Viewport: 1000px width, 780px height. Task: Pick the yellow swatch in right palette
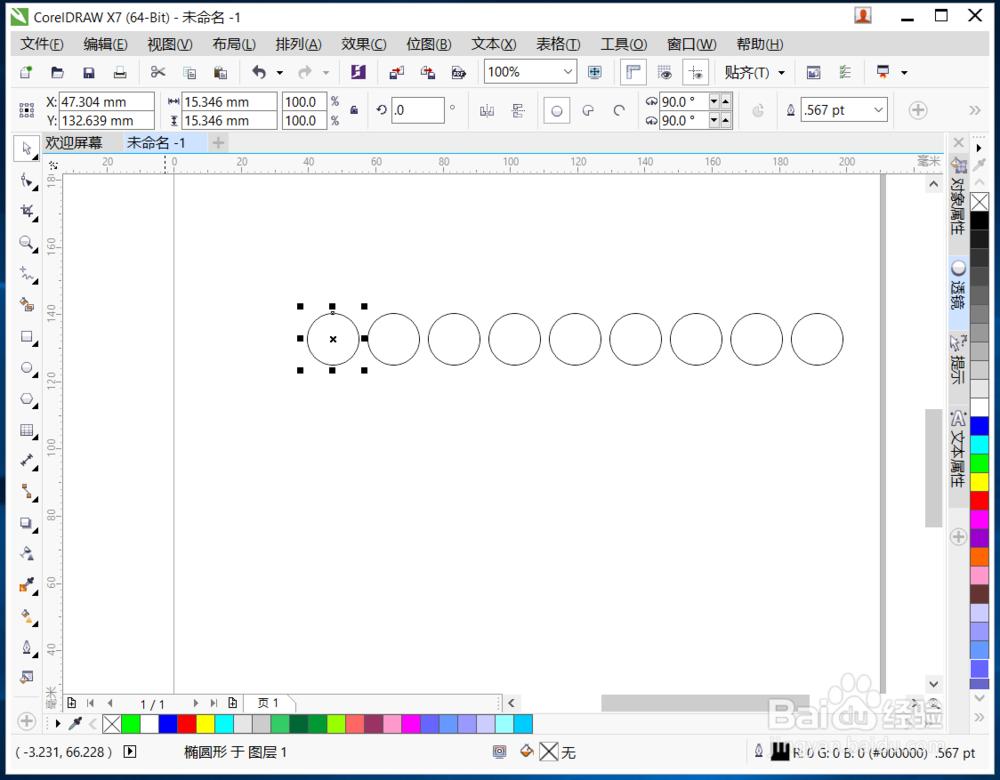980,482
